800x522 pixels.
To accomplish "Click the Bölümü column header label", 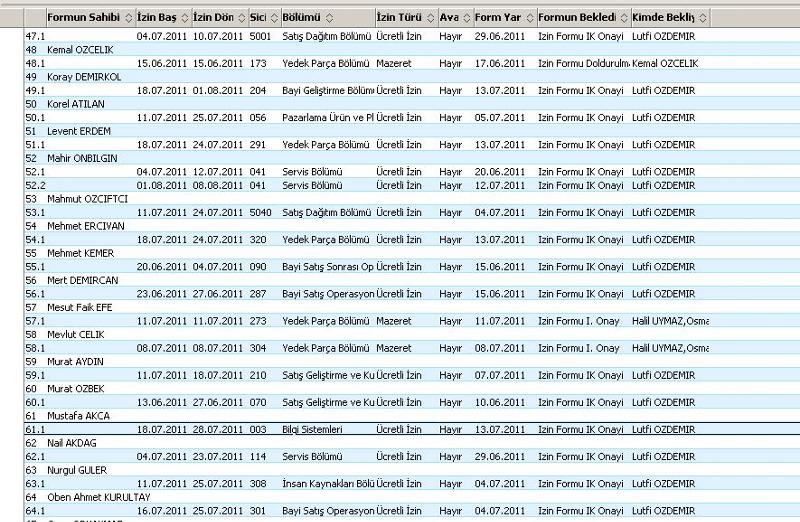I will (x=302, y=17).
